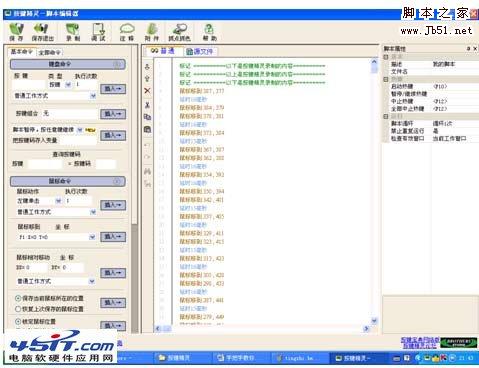Viewport: 479px width, 368px height.
Task: Click the copy icon in editor sidebar
Action: point(147,117)
